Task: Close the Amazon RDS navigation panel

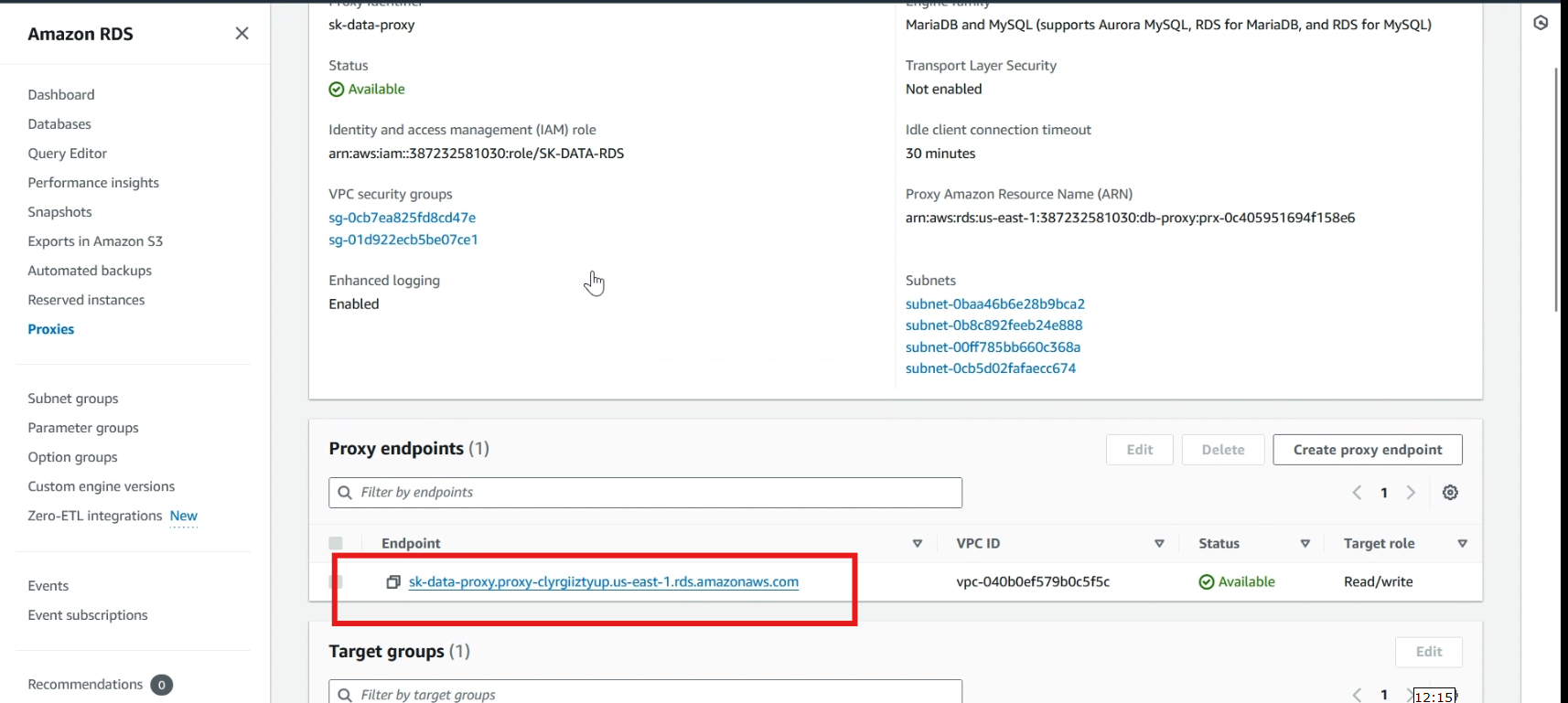Action: [242, 34]
